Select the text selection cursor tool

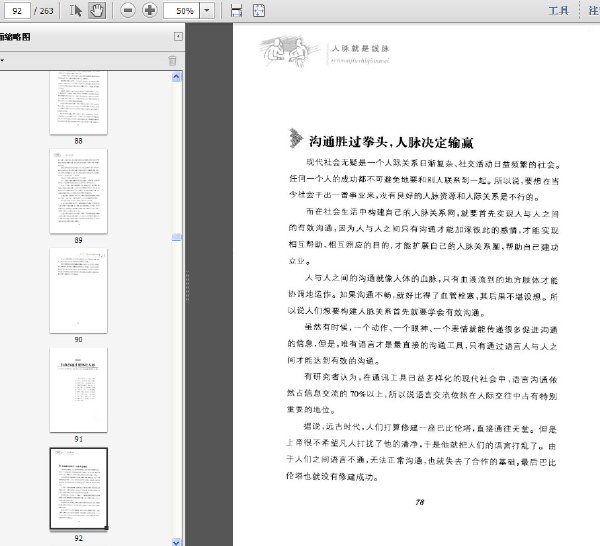coord(76,10)
